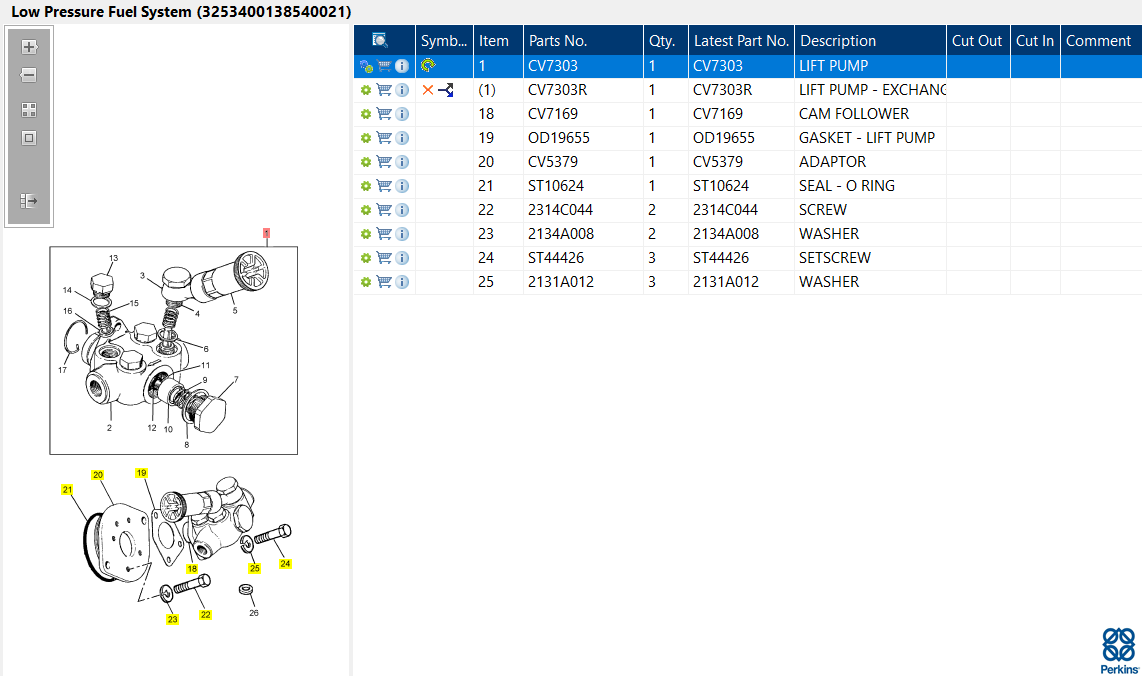Select callout 21 on the diagram
The image size is (1142, 676).
(67, 490)
